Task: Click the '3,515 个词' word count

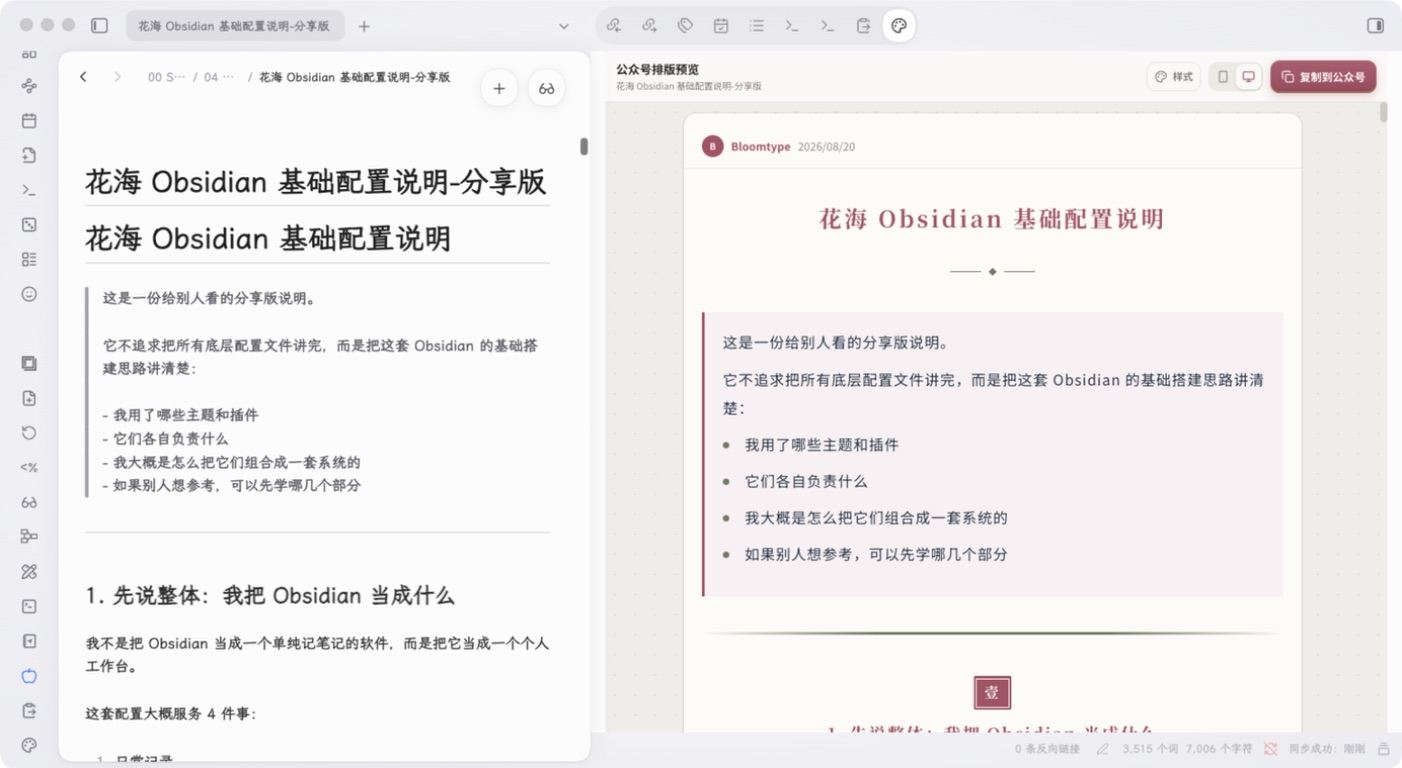Action: point(1150,749)
